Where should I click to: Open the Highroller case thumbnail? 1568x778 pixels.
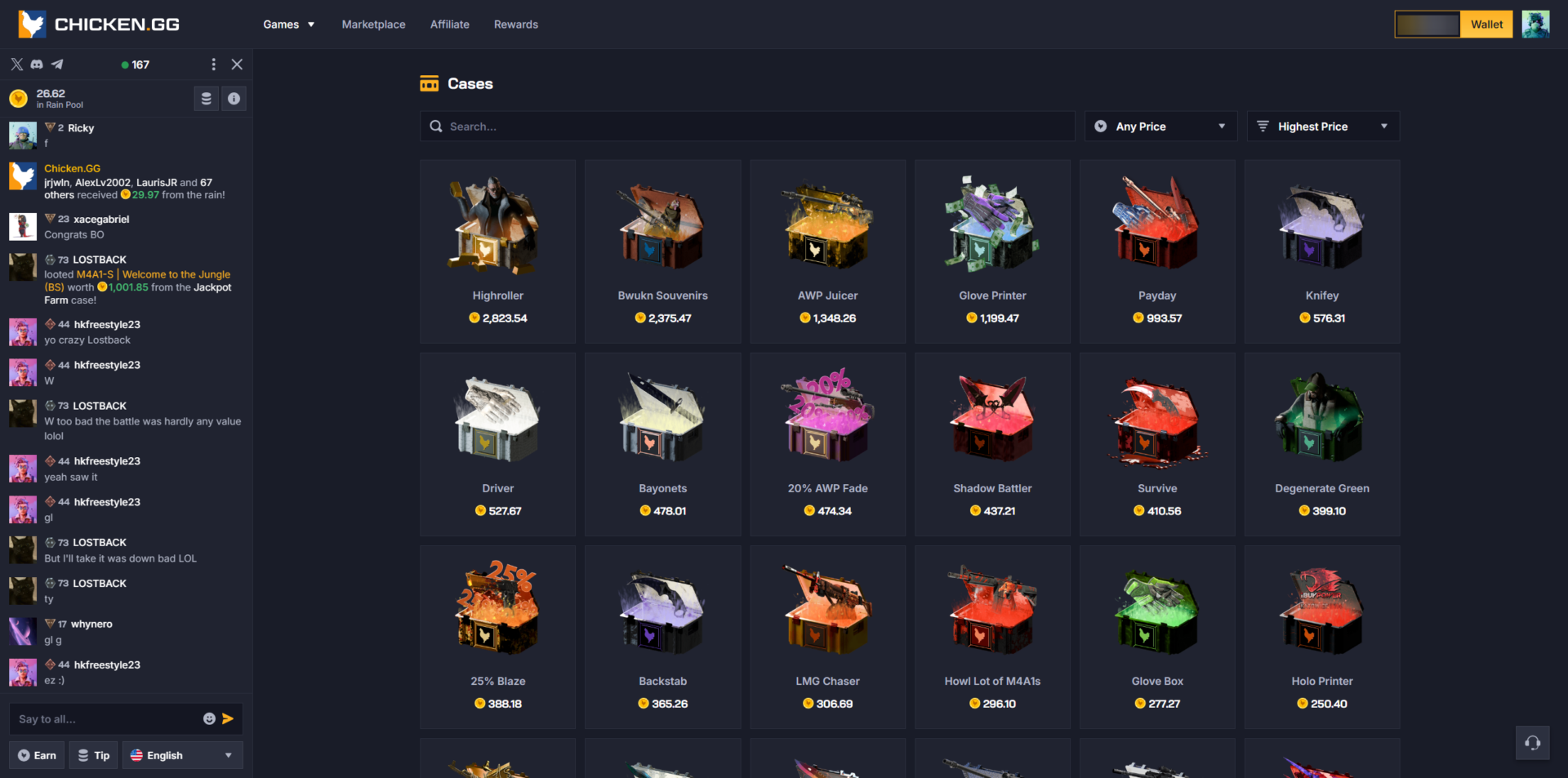pyautogui.click(x=497, y=226)
